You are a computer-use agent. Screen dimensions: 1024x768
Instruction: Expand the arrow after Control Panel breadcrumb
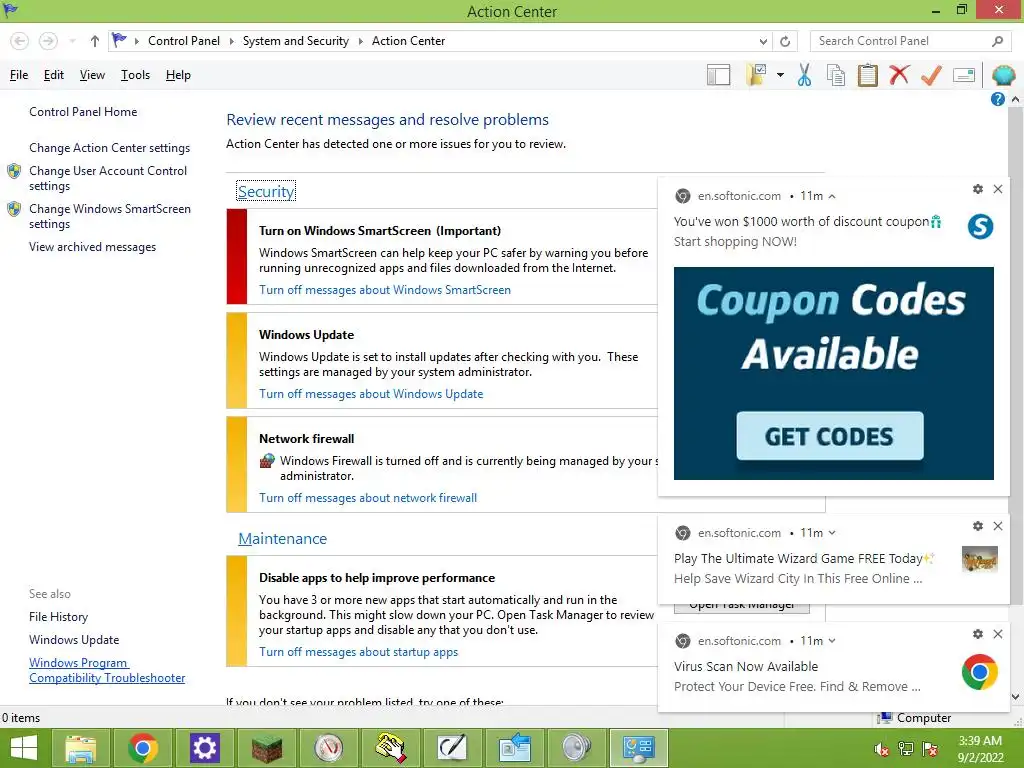231,41
